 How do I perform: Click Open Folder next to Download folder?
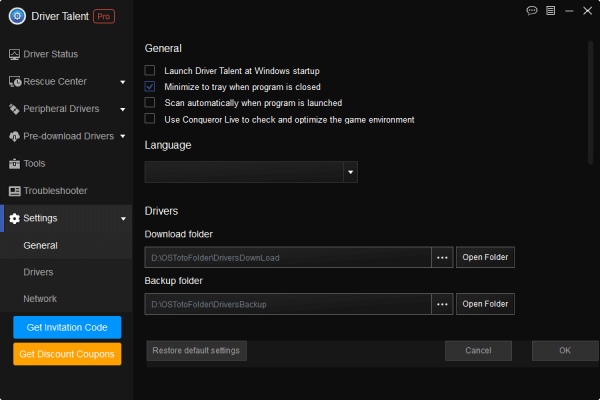(x=486, y=258)
